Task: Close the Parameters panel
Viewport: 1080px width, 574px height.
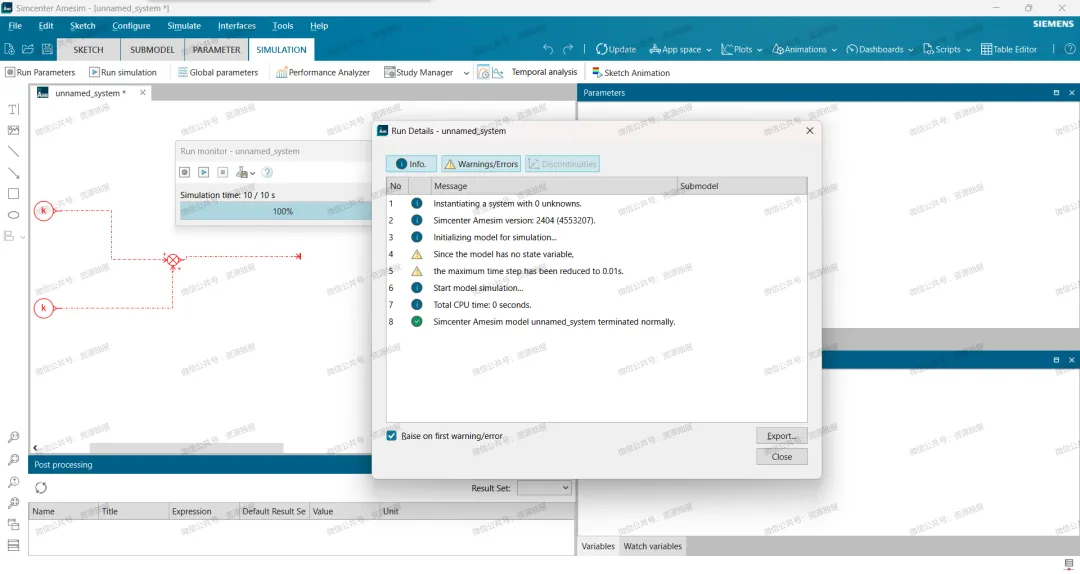Action: tap(1072, 92)
